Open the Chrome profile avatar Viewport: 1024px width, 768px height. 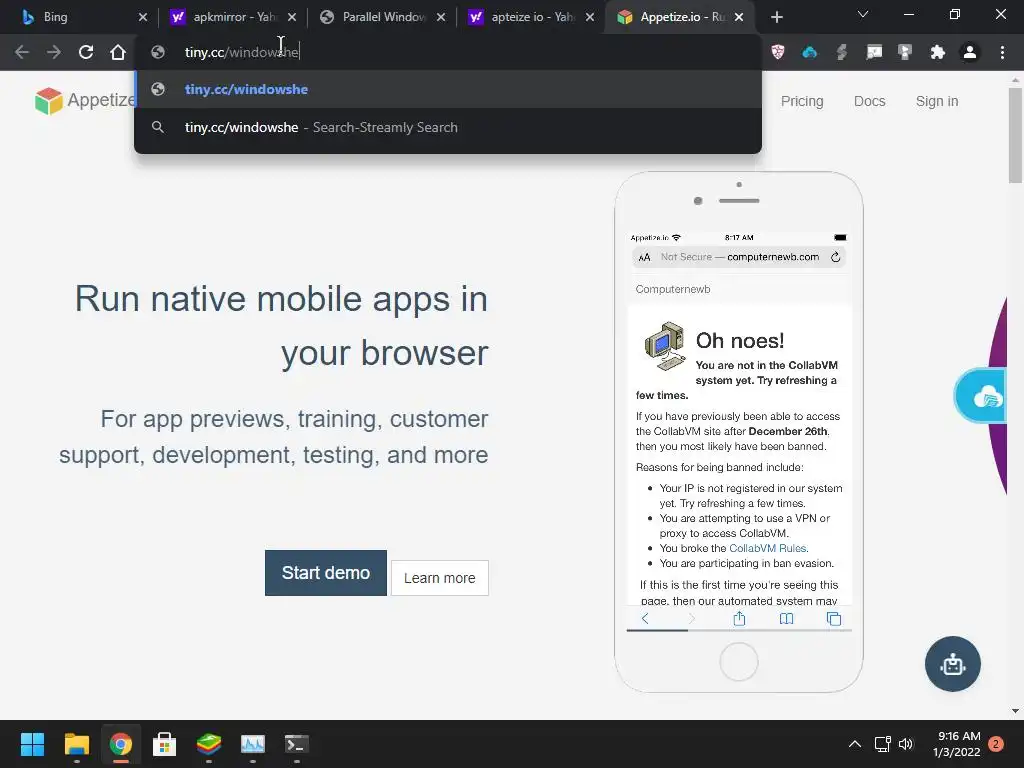click(969, 52)
